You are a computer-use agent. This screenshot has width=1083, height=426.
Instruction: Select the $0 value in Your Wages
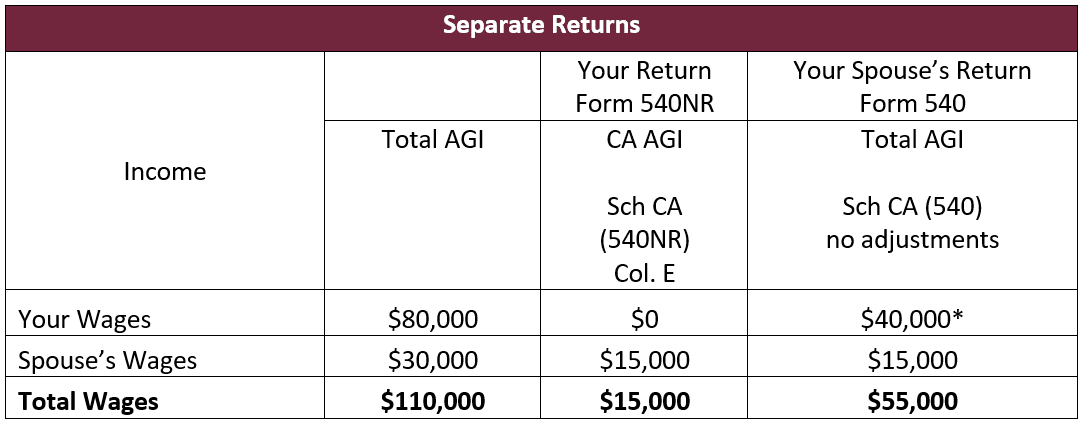644,320
